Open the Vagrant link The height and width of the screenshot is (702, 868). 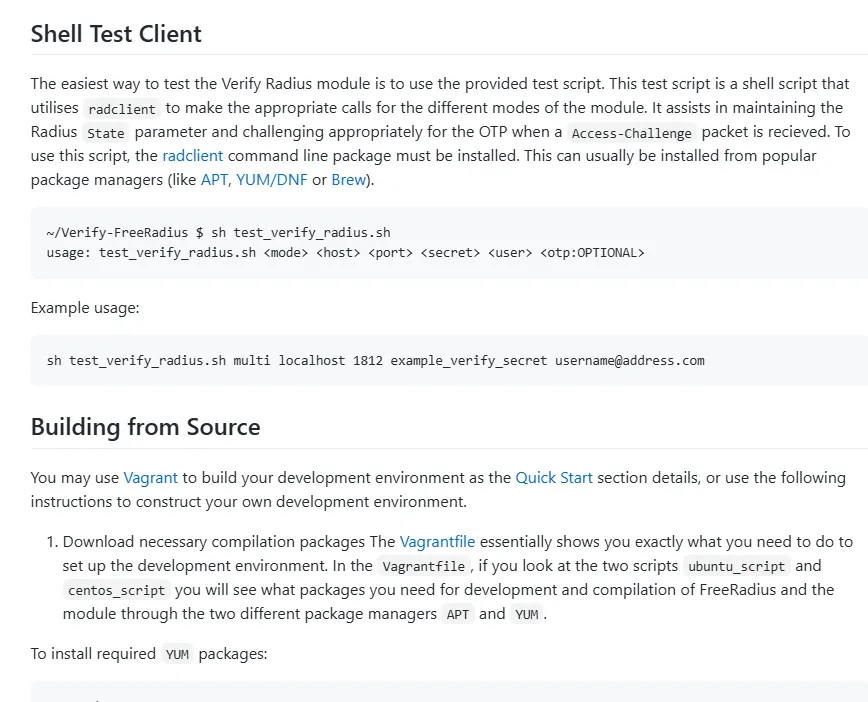tap(151, 478)
